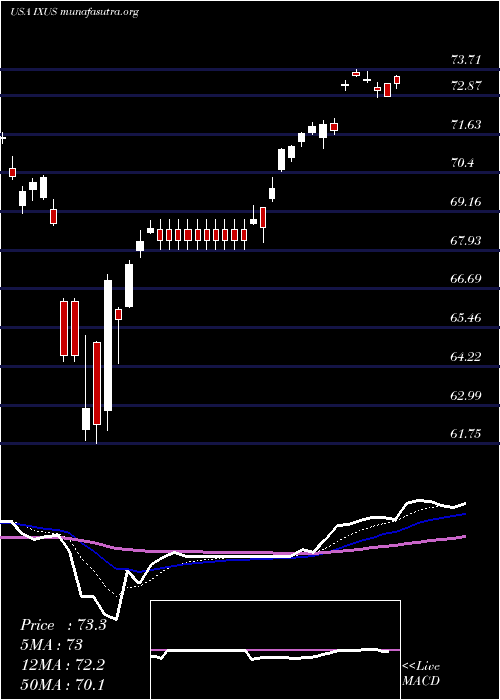The width and height of the screenshot is (500, 700).
Task: Click the 72.87 price axis label
Action: [x=466, y=86]
